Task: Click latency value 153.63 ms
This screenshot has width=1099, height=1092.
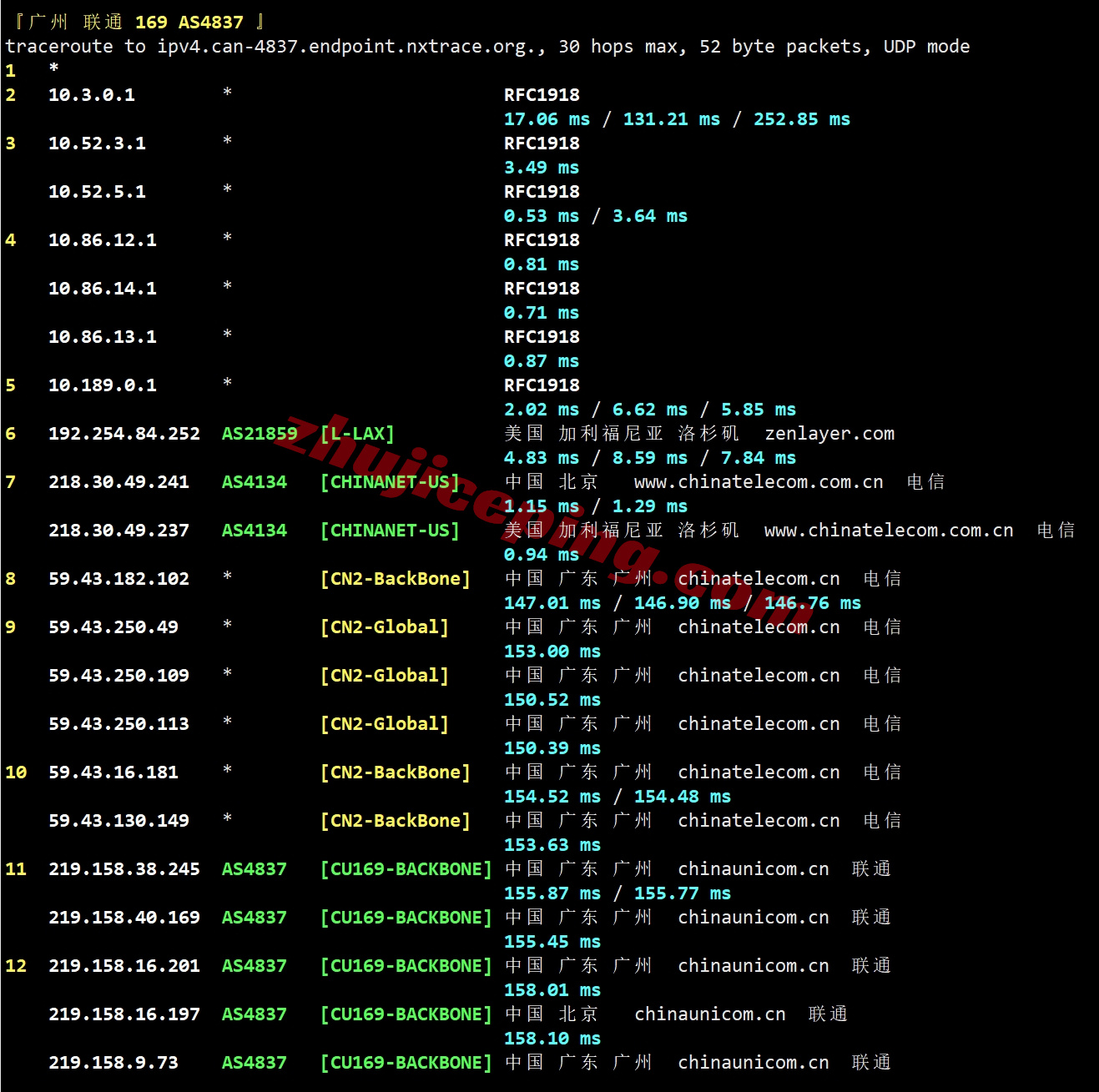Action: point(552,845)
